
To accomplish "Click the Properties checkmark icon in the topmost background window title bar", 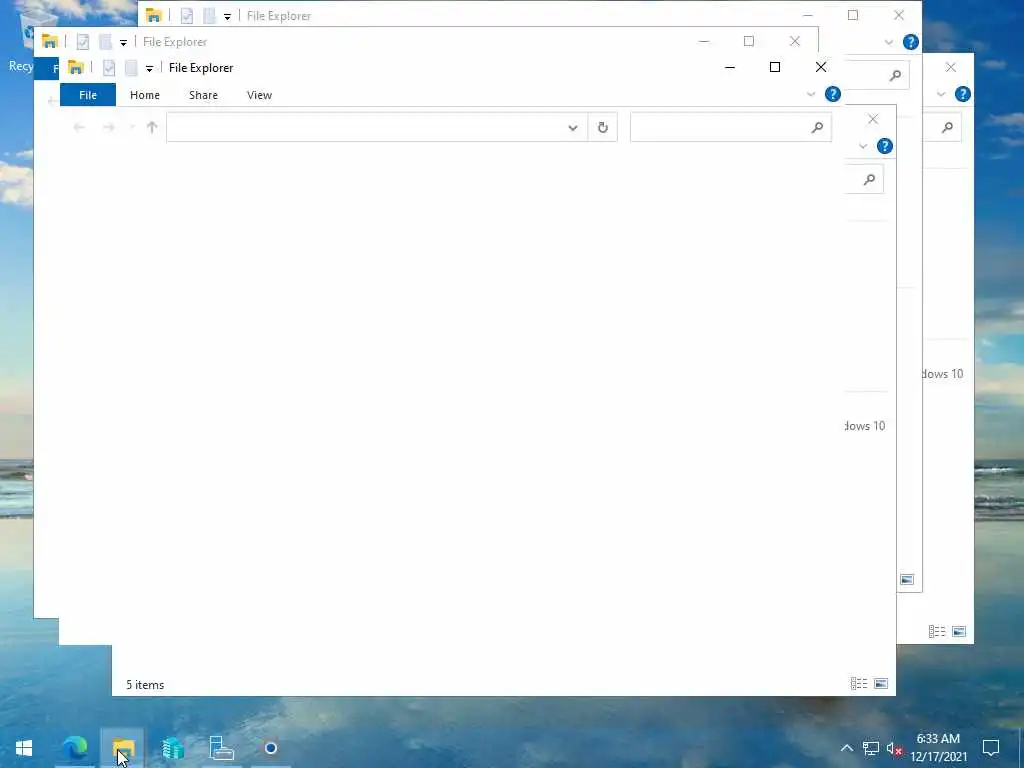I will (187, 16).
